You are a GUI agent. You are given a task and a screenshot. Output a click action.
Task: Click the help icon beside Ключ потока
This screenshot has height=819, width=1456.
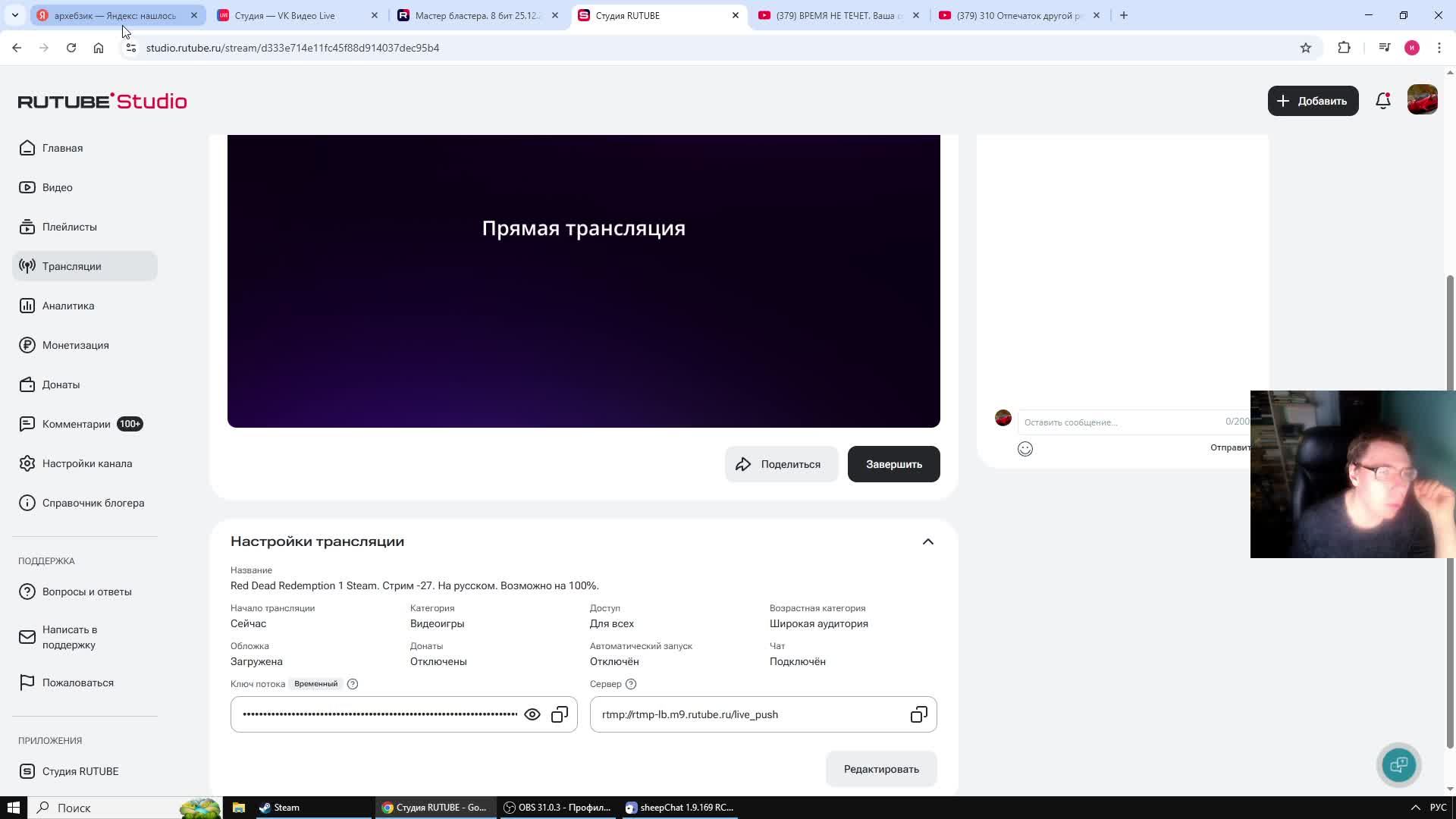tap(353, 684)
